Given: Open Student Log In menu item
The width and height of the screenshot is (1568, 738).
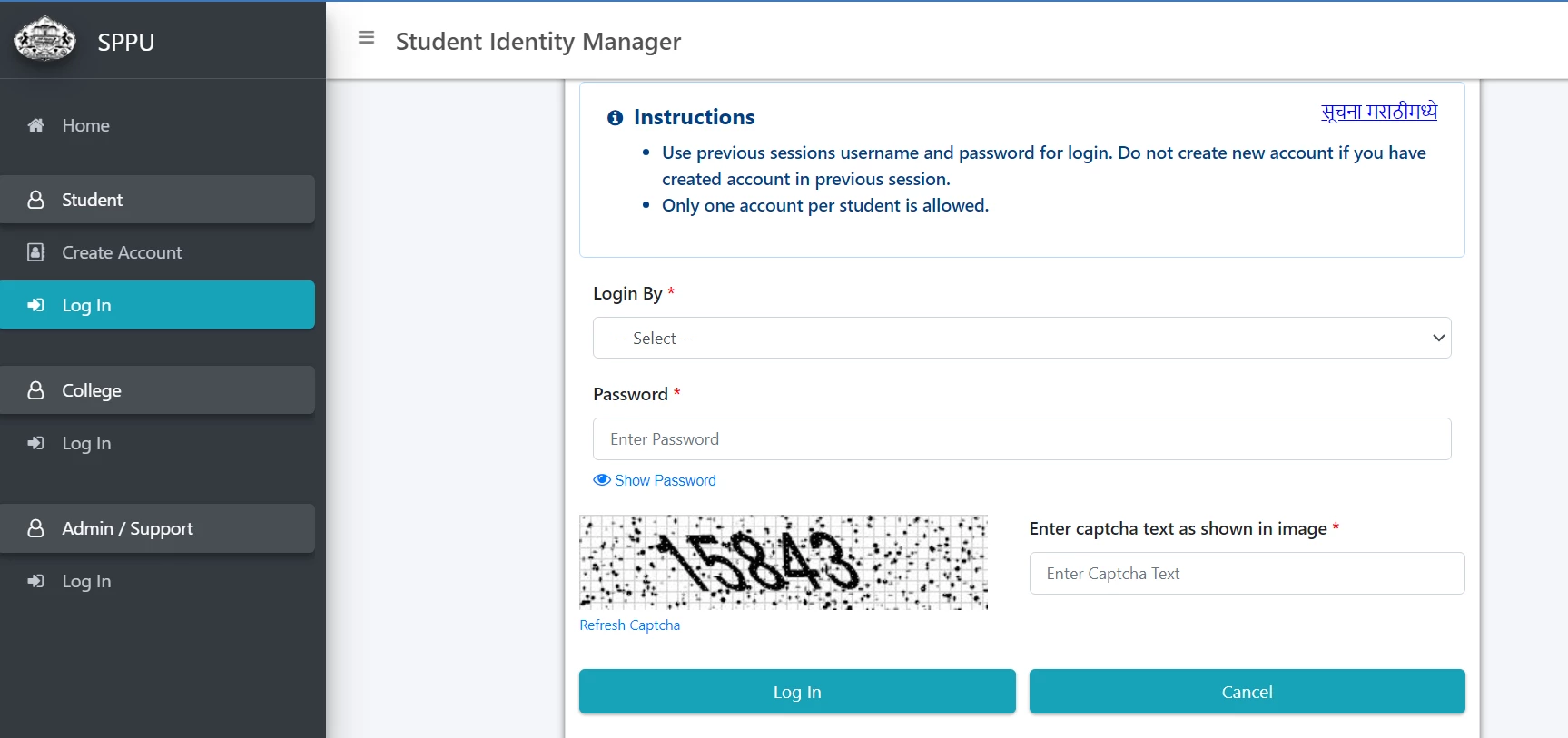Looking at the screenshot, I should tap(86, 305).
